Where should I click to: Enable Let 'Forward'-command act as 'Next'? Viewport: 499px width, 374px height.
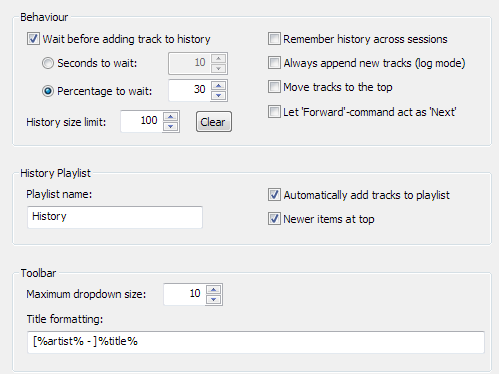(274, 112)
